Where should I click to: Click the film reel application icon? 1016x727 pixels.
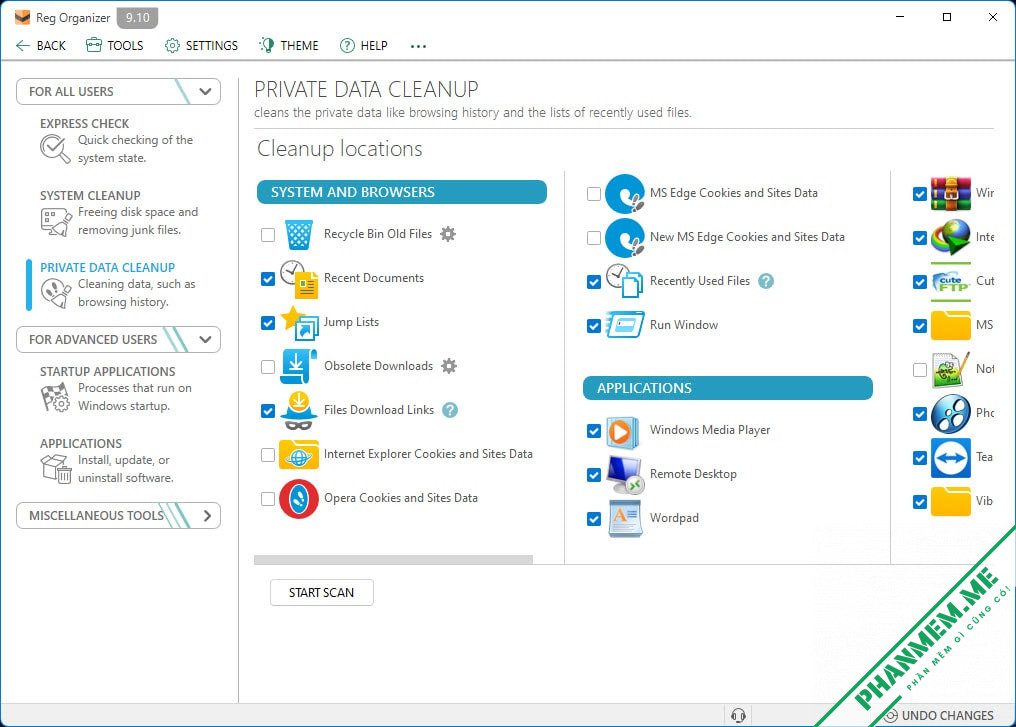tap(951, 414)
